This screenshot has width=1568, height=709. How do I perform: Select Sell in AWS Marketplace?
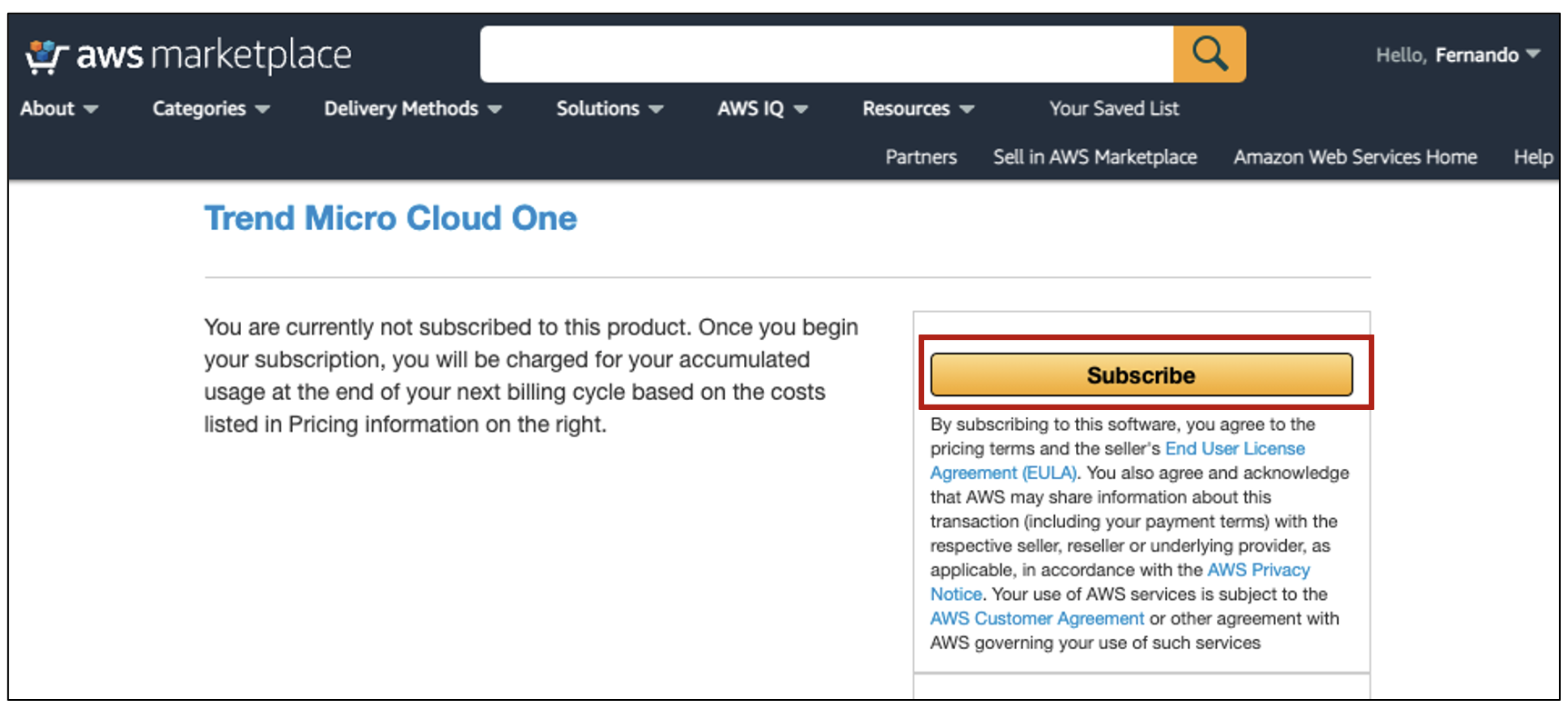click(1095, 157)
